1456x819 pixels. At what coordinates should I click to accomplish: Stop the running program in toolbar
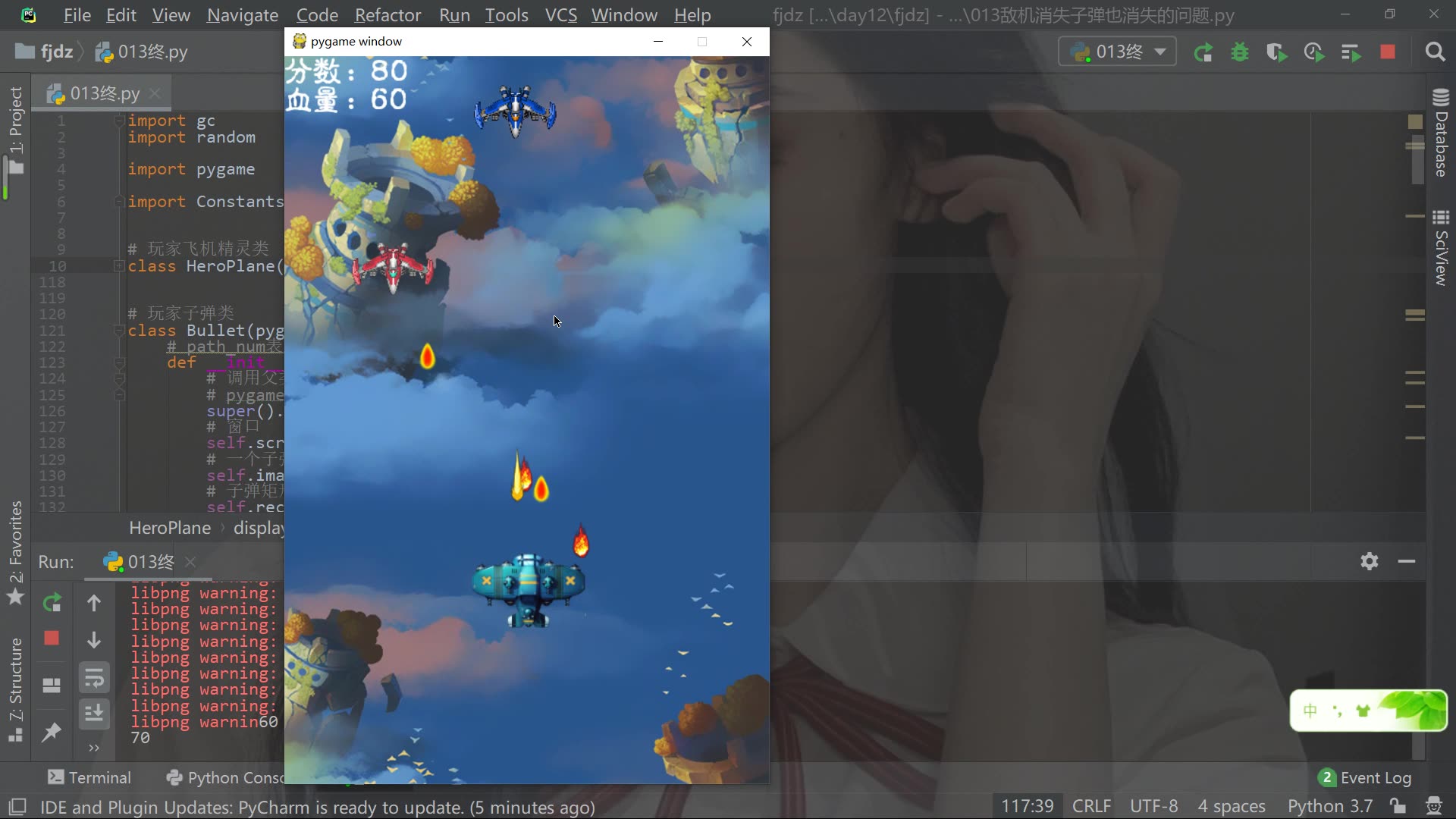[1388, 52]
